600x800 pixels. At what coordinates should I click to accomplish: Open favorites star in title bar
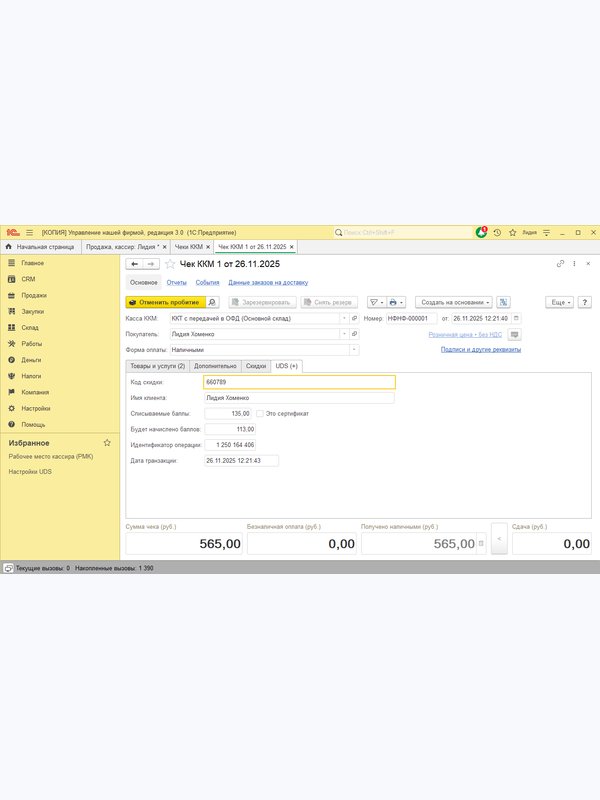512,233
